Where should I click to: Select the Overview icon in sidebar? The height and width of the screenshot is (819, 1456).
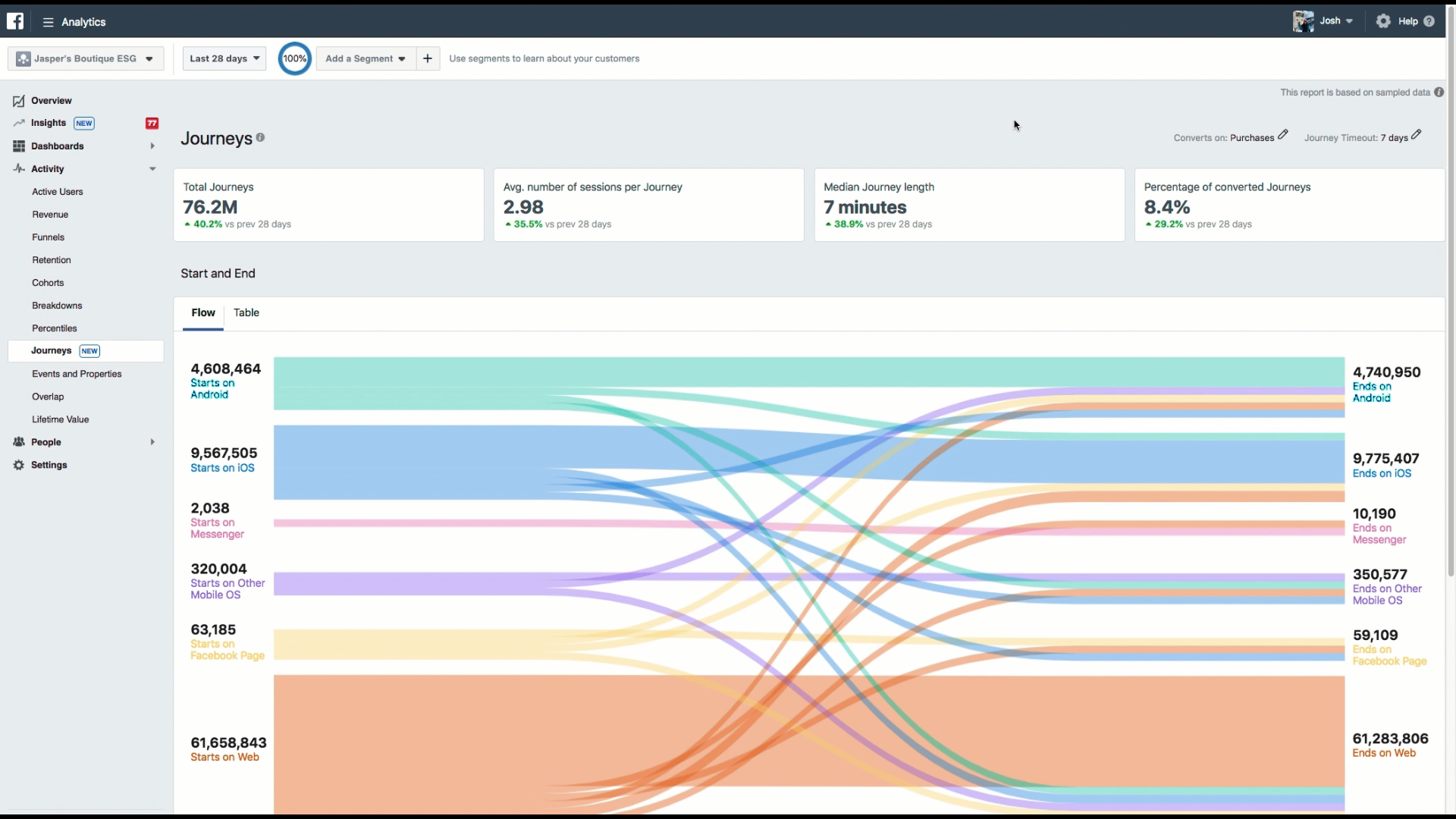[x=18, y=100]
